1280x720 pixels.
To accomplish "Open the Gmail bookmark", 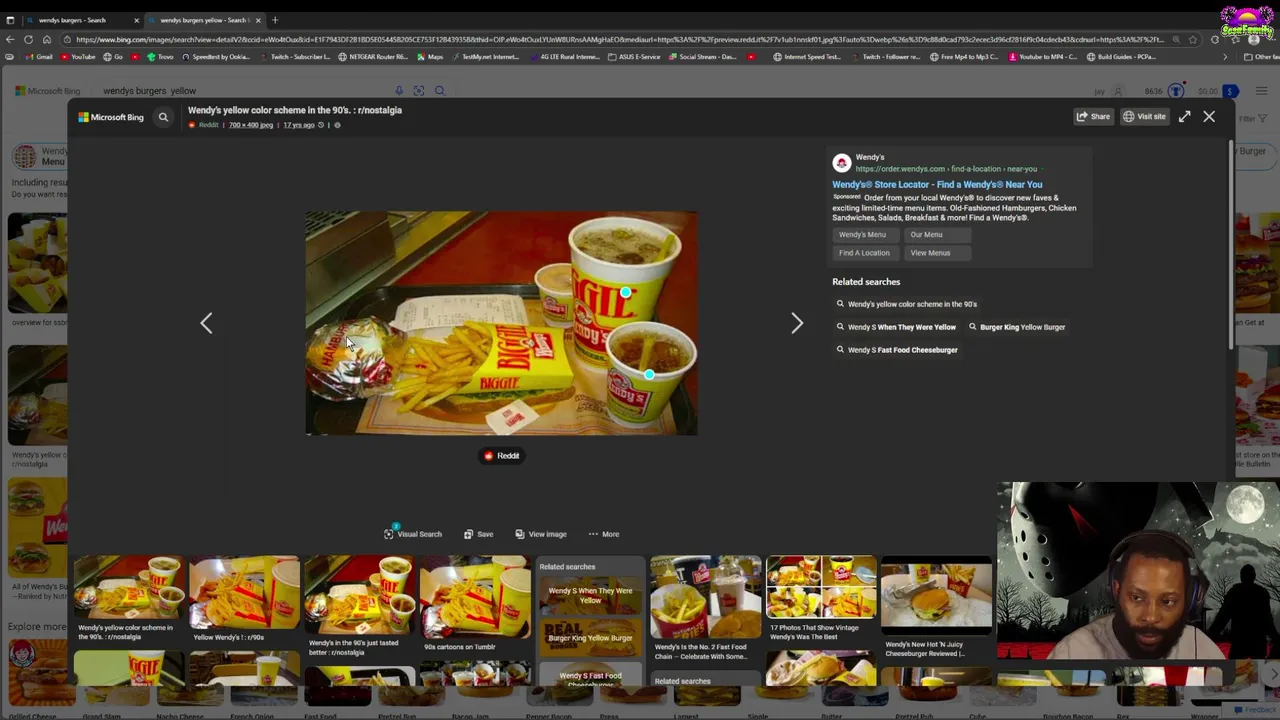I will (x=40, y=57).
